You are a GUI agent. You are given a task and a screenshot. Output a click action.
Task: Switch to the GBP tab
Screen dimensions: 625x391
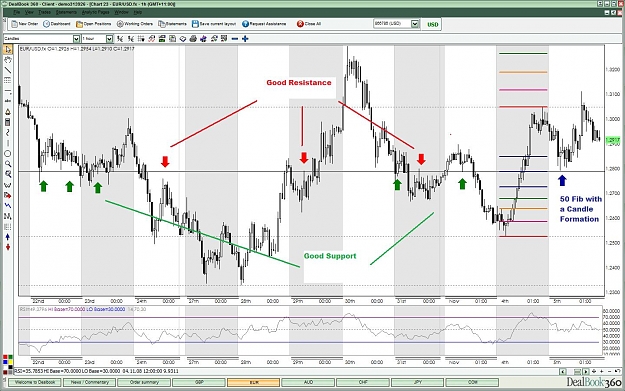pyautogui.click(x=199, y=382)
